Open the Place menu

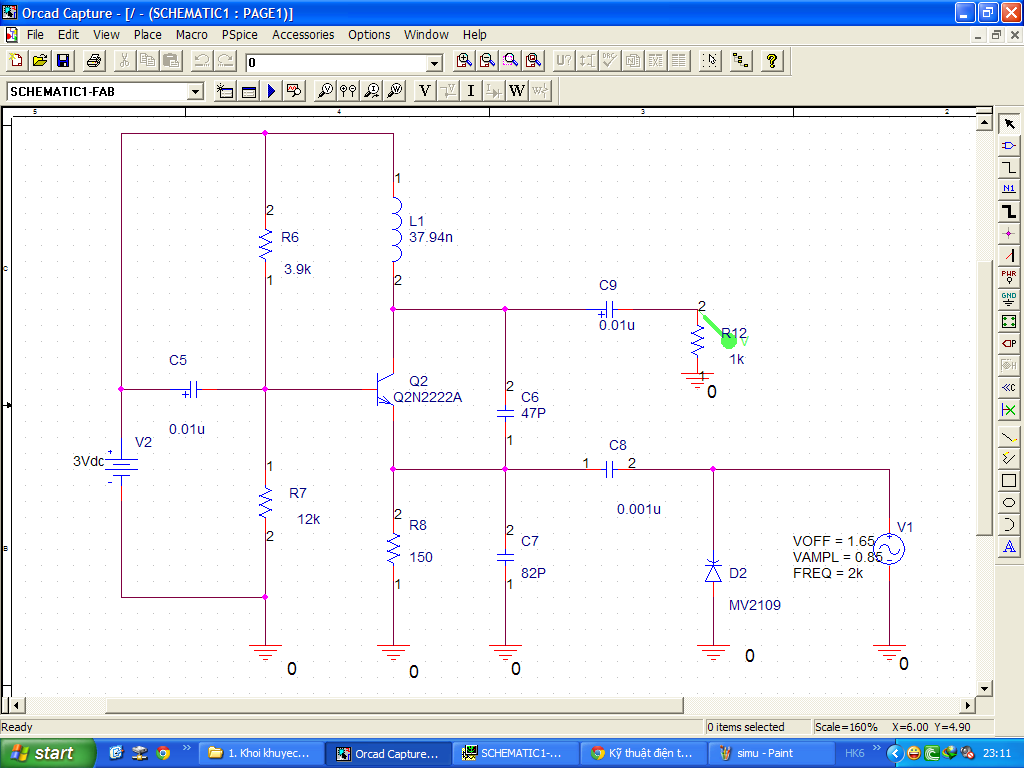click(148, 35)
